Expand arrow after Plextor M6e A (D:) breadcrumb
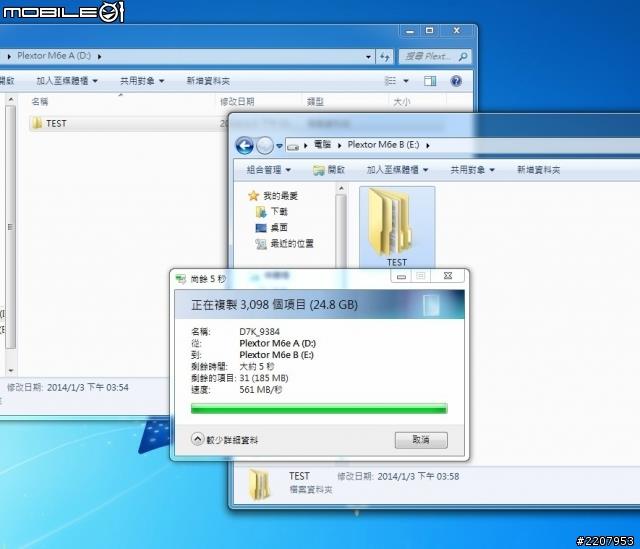Viewport: 640px width, 549px height. click(x=99, y=56)
